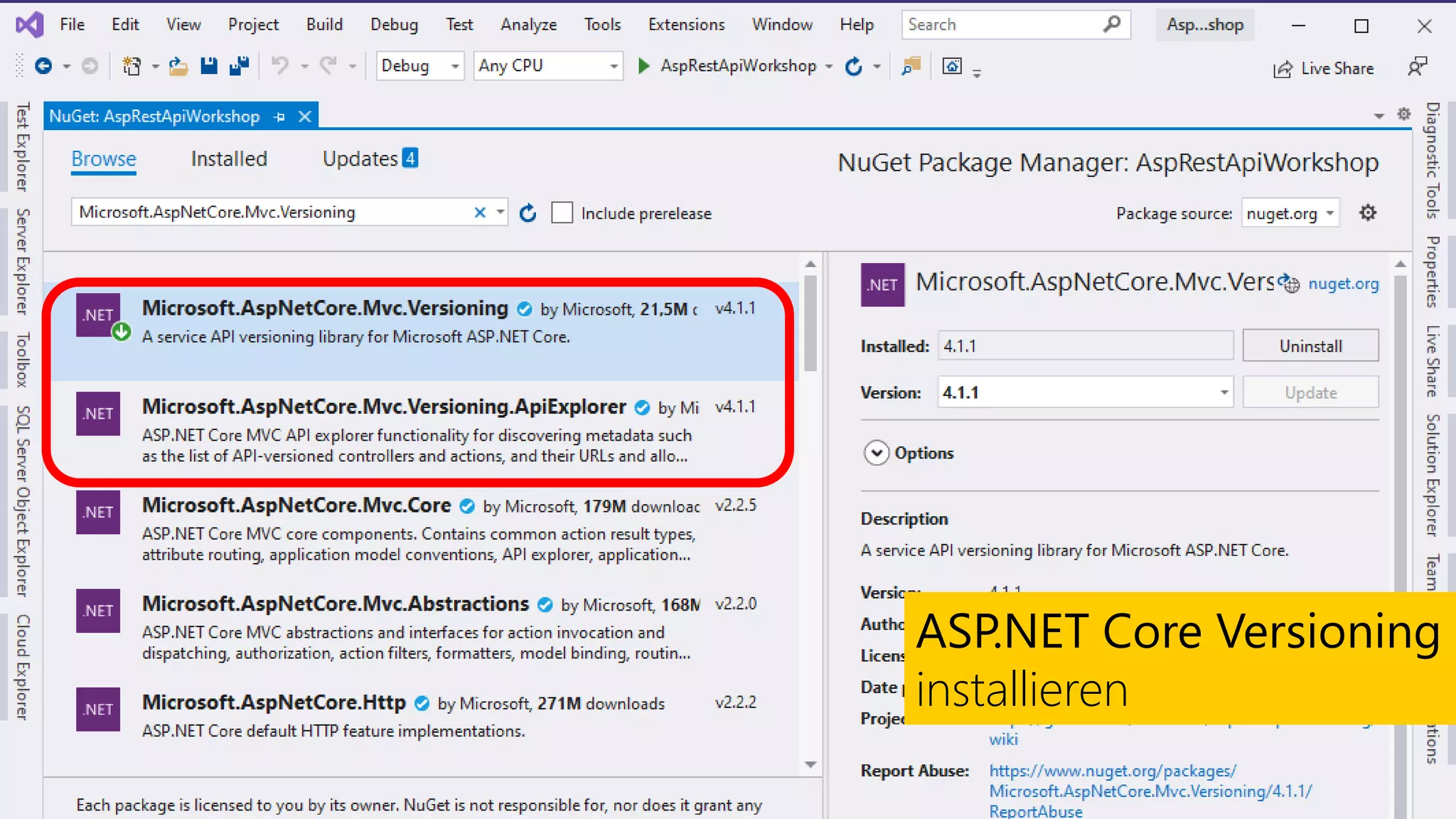The height and width of the screenshot is (819, 1456).
Task: Open the File menu
Action: (72, 24)
